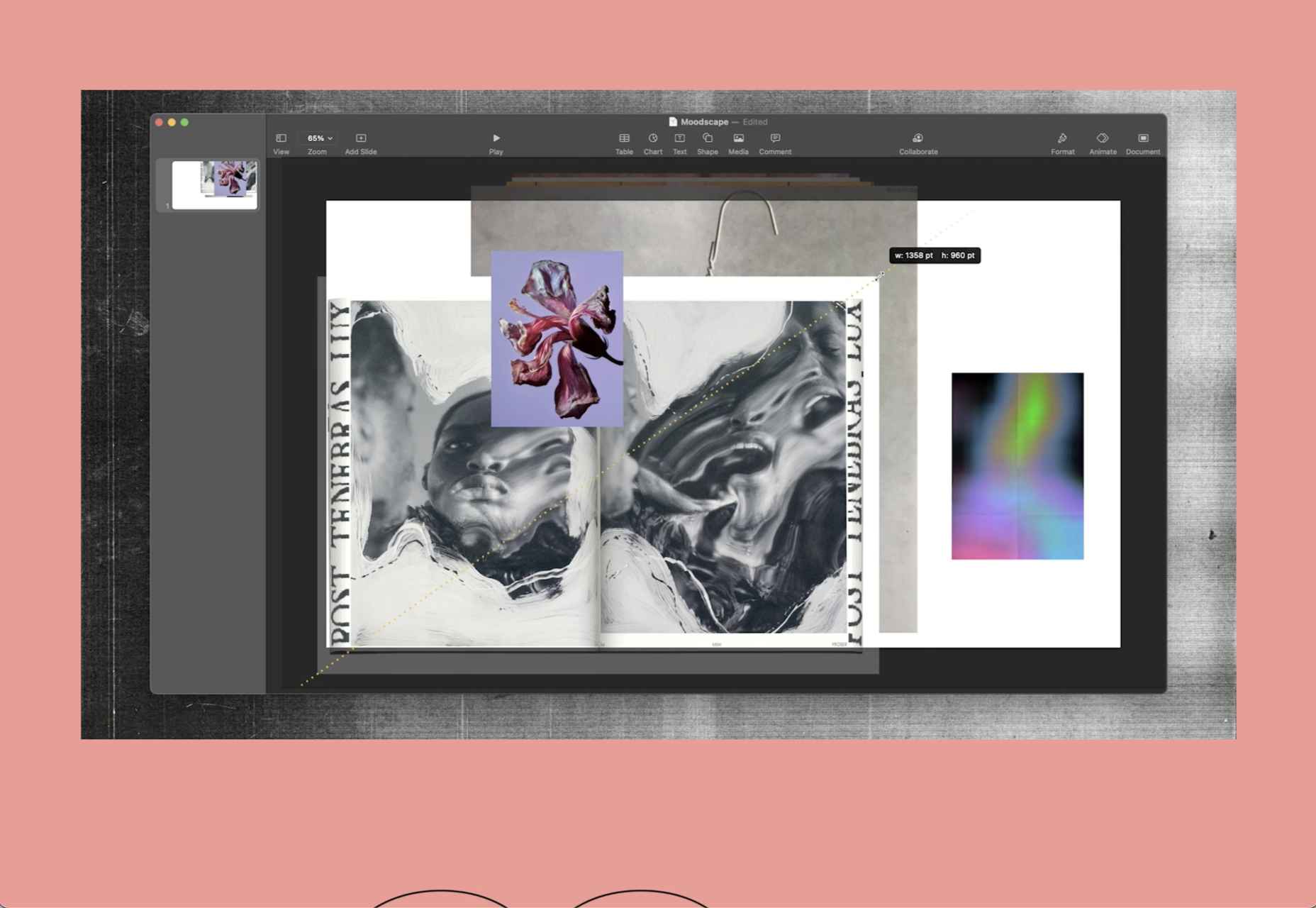
Task: Open the Document inspector
Action: 1143,143
